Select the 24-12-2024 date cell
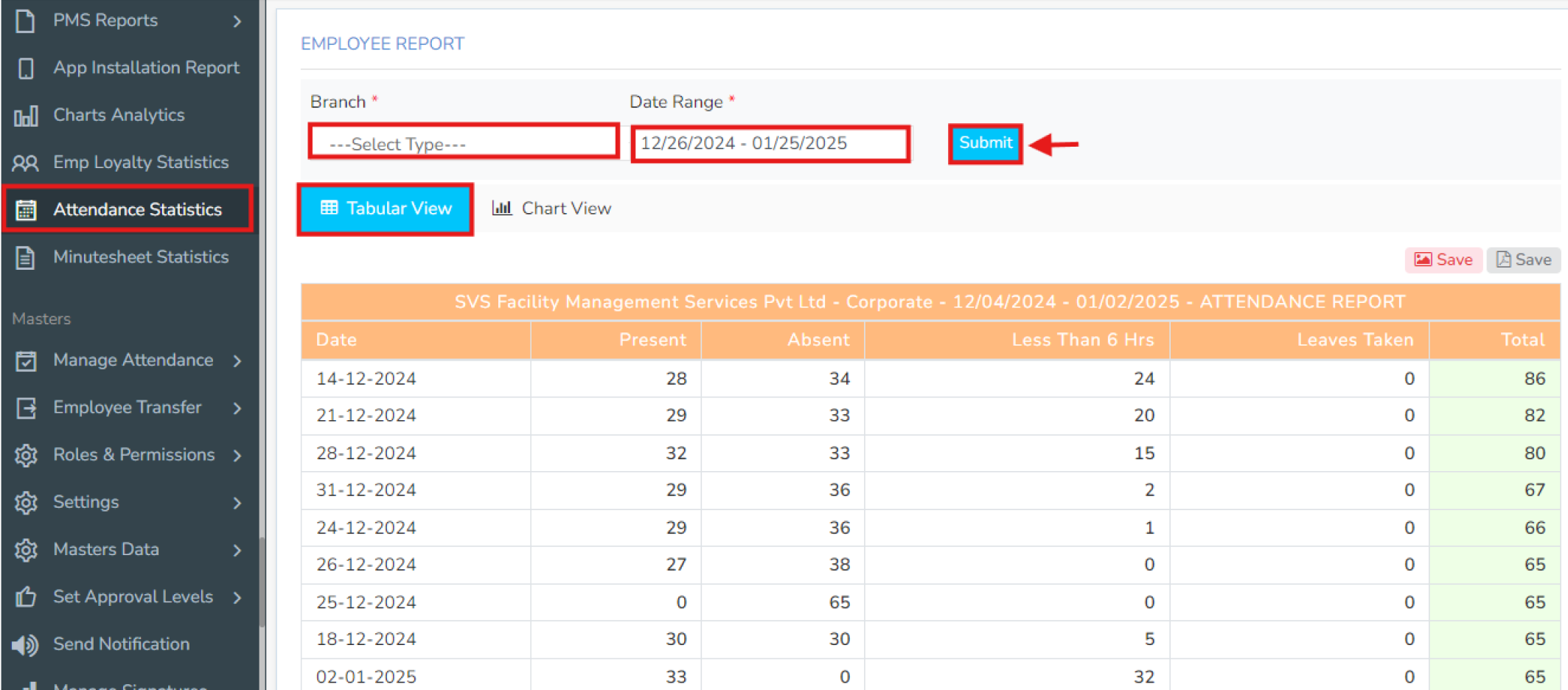 (x=416, y=528)
